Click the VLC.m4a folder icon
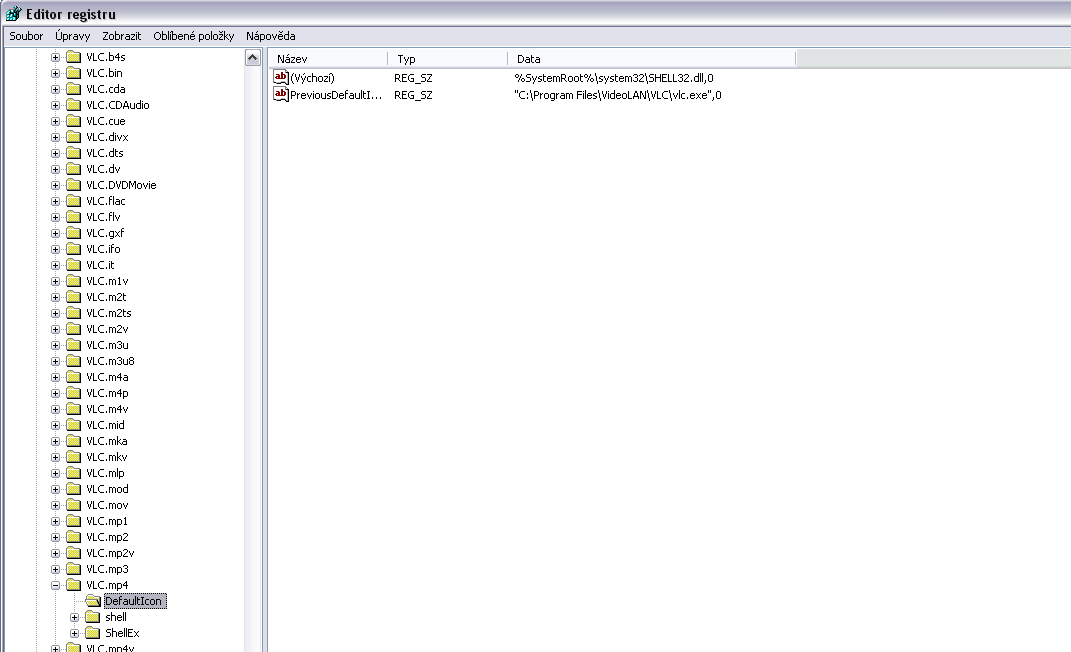 pyautogui.click(x=74, y=377)
